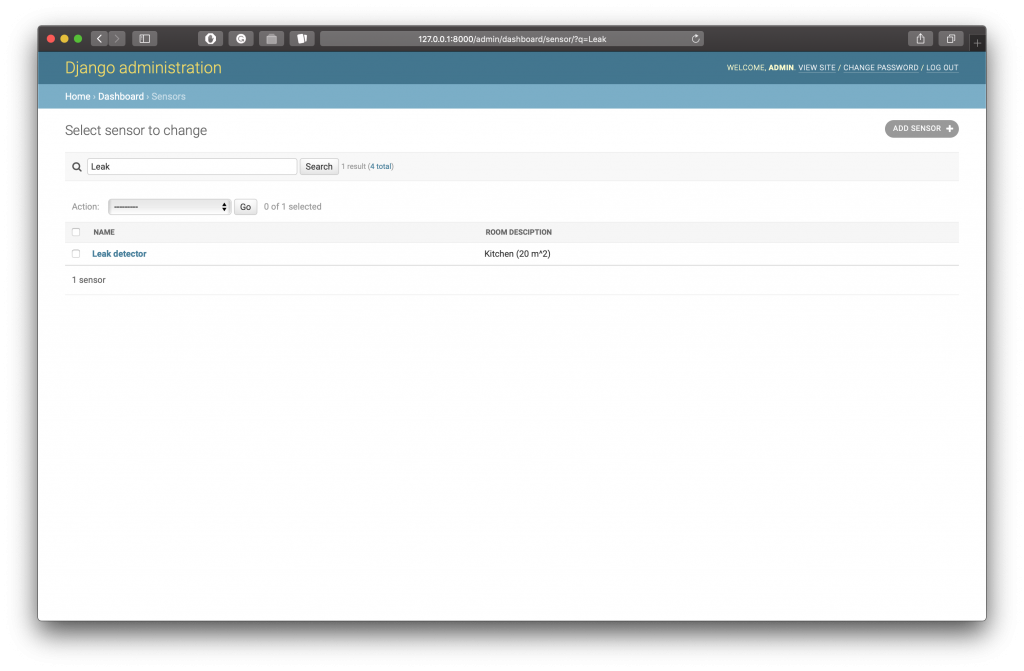Screen dimensions: 1024x671
Task: Click the magnifying glass search icon
Action: click(x=77, y=166)
